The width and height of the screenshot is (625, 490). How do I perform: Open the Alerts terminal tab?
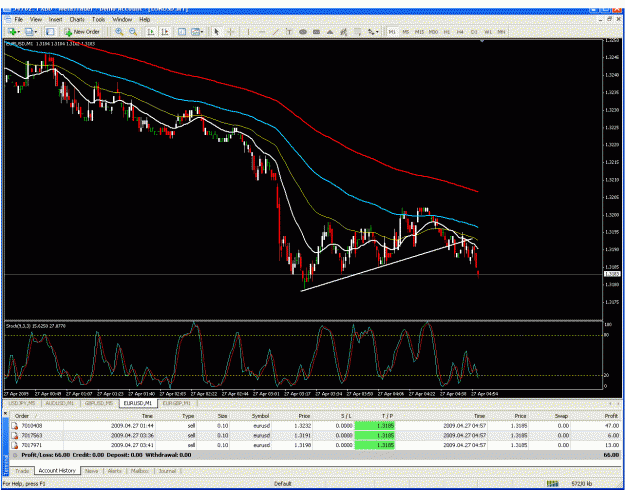click(x=115, y=471)
